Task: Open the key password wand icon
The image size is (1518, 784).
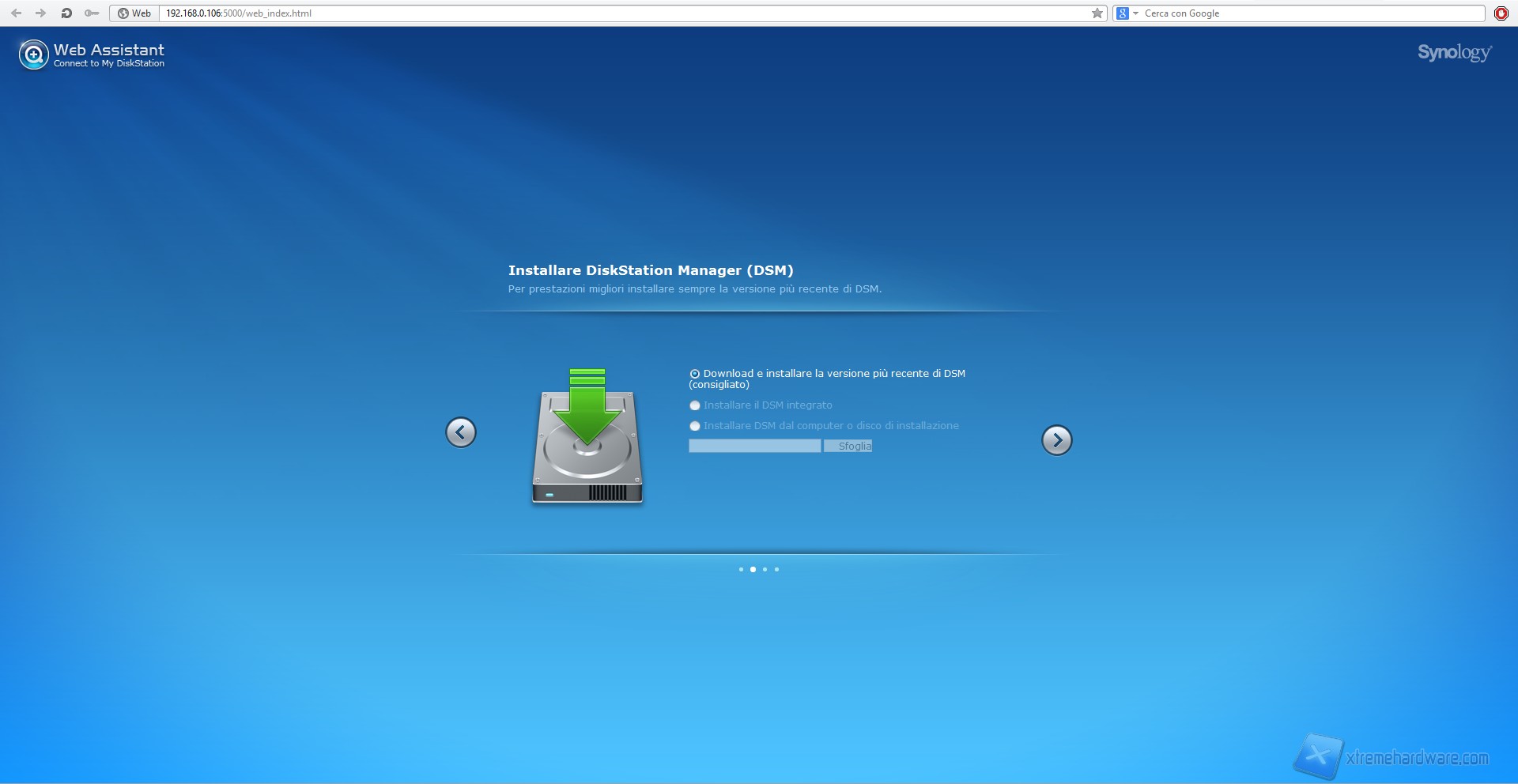Action: pos(92,13)
